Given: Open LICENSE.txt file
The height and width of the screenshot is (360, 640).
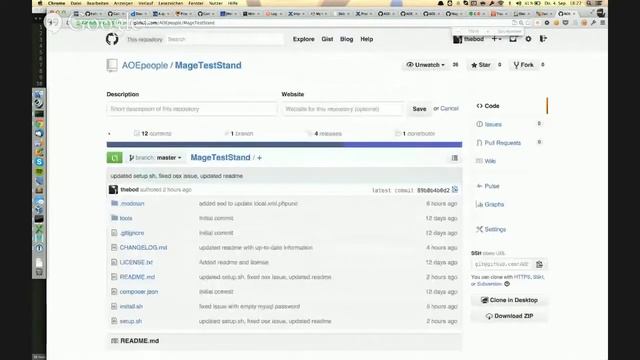Looking at the screenshot, I should [136, 262].
